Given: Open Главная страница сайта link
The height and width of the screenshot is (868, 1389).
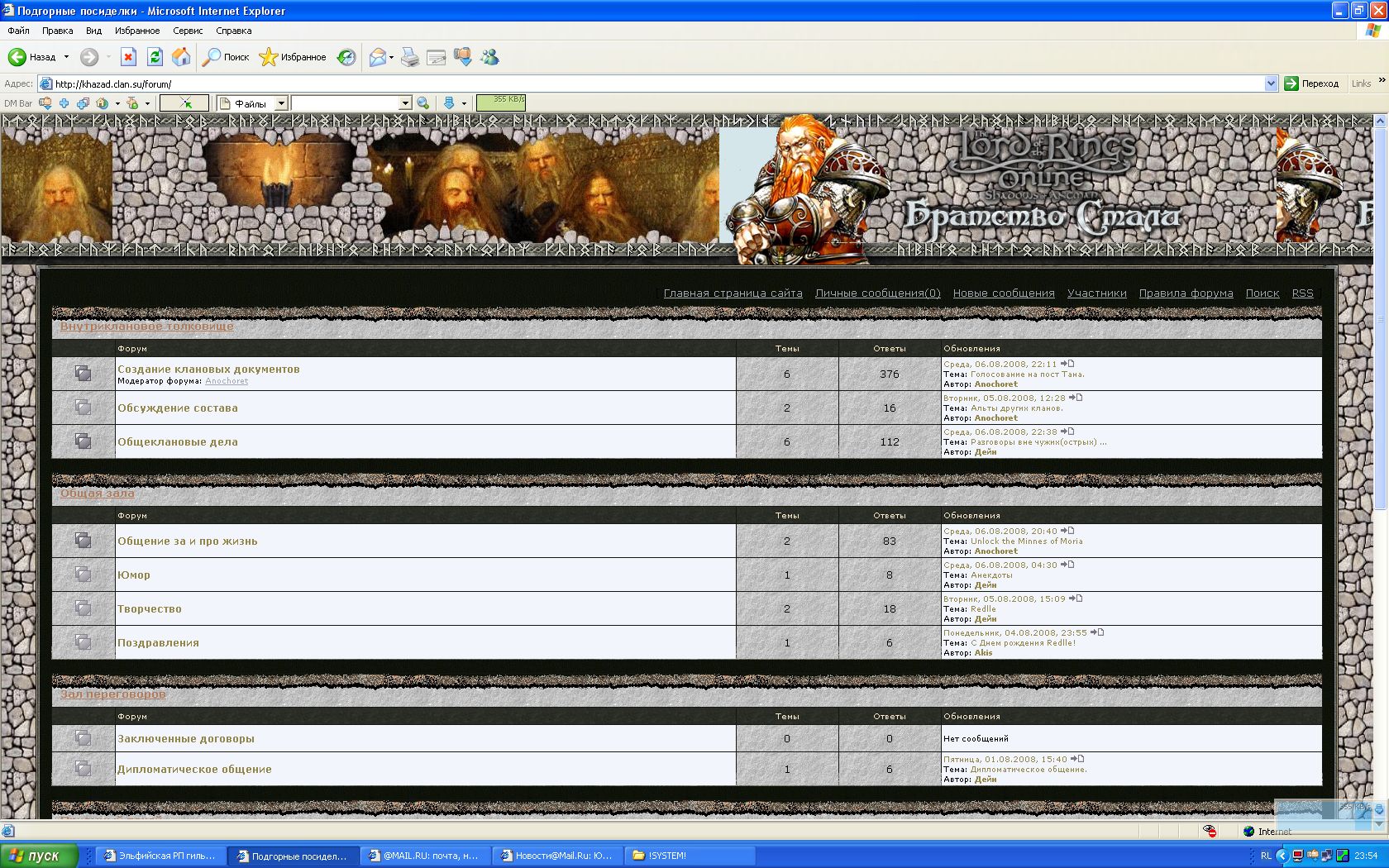Looking at the screenshot, I should click(x=733, y=293).
